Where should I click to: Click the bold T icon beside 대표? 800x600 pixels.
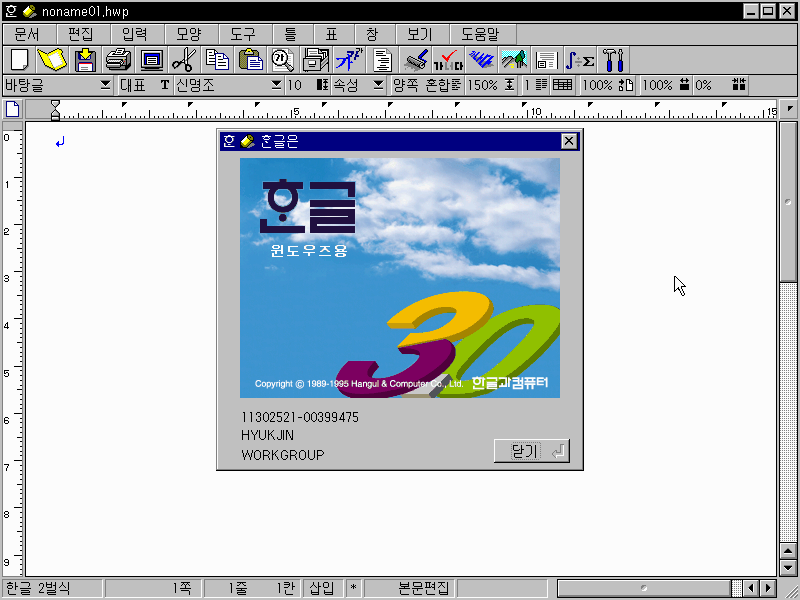pos(164,85)
